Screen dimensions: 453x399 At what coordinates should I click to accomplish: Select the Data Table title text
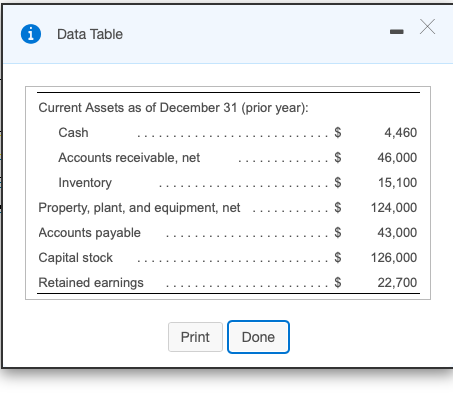90,34
